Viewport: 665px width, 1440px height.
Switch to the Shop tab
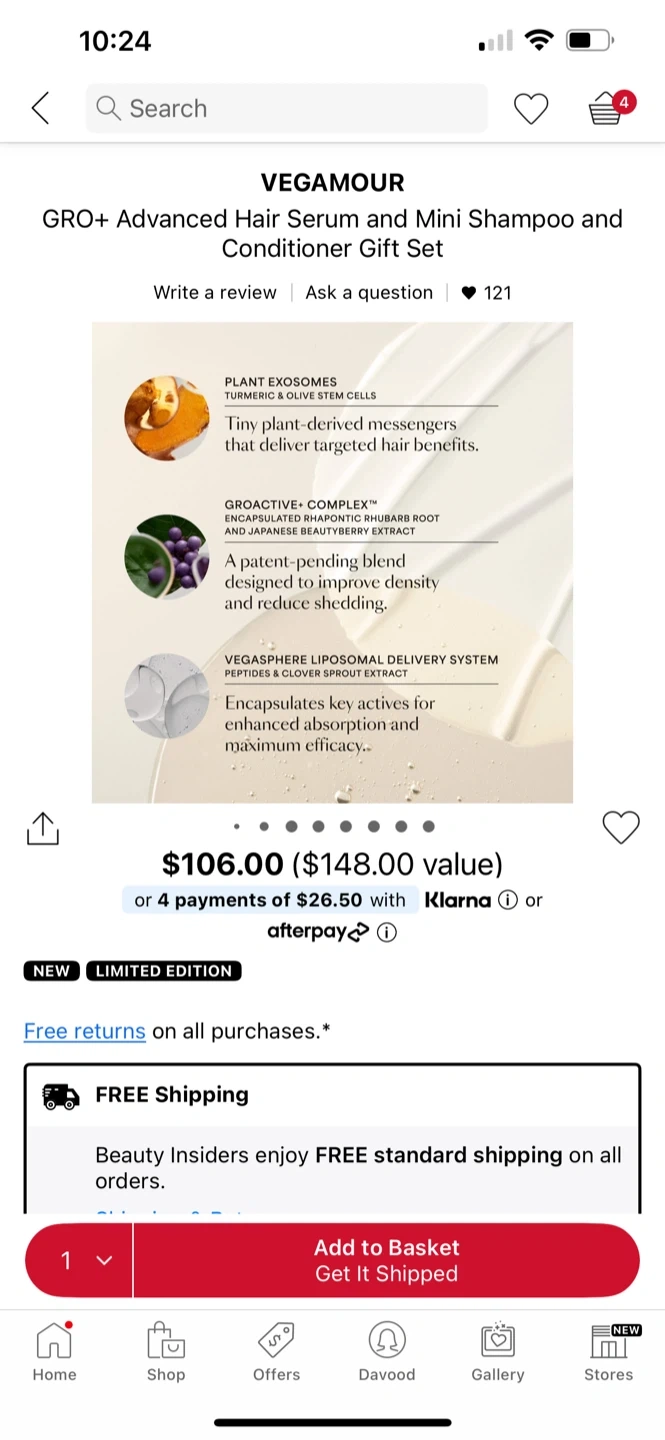(166, 1352)
